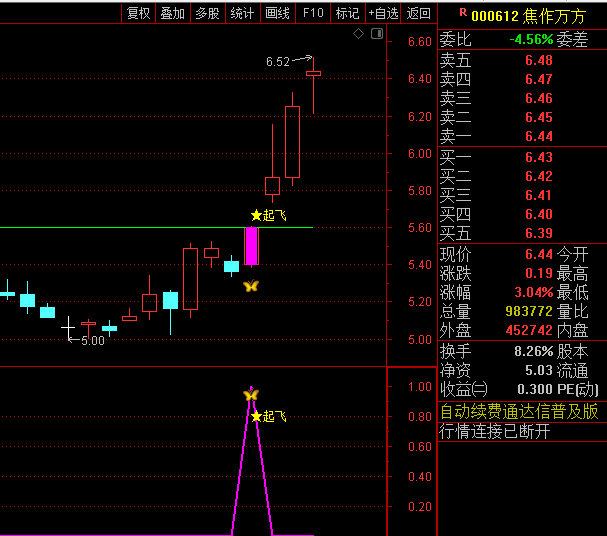The height and width of the screenshot is (536, 607).
Task: Click the 流通 label
Action: pos(572,370)
